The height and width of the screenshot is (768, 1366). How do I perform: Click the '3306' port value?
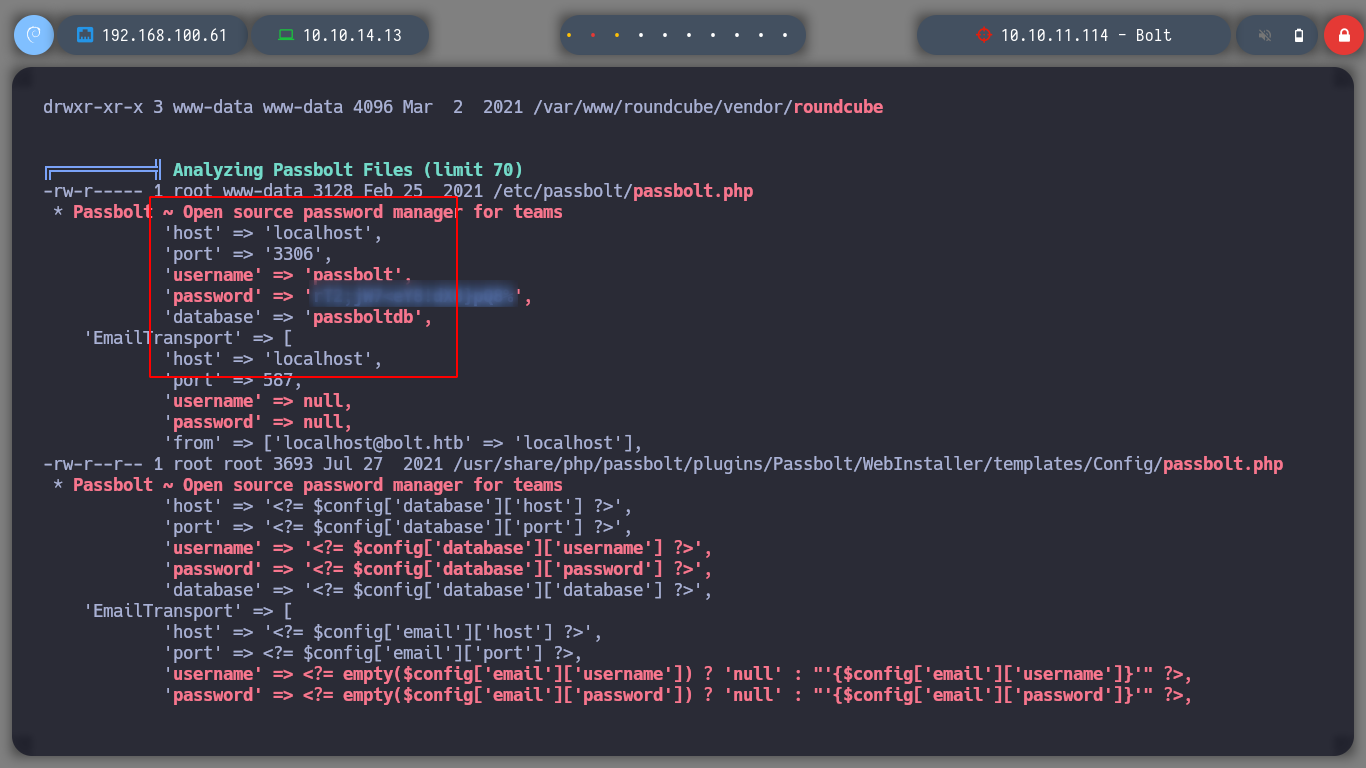[x=293, y=254]
